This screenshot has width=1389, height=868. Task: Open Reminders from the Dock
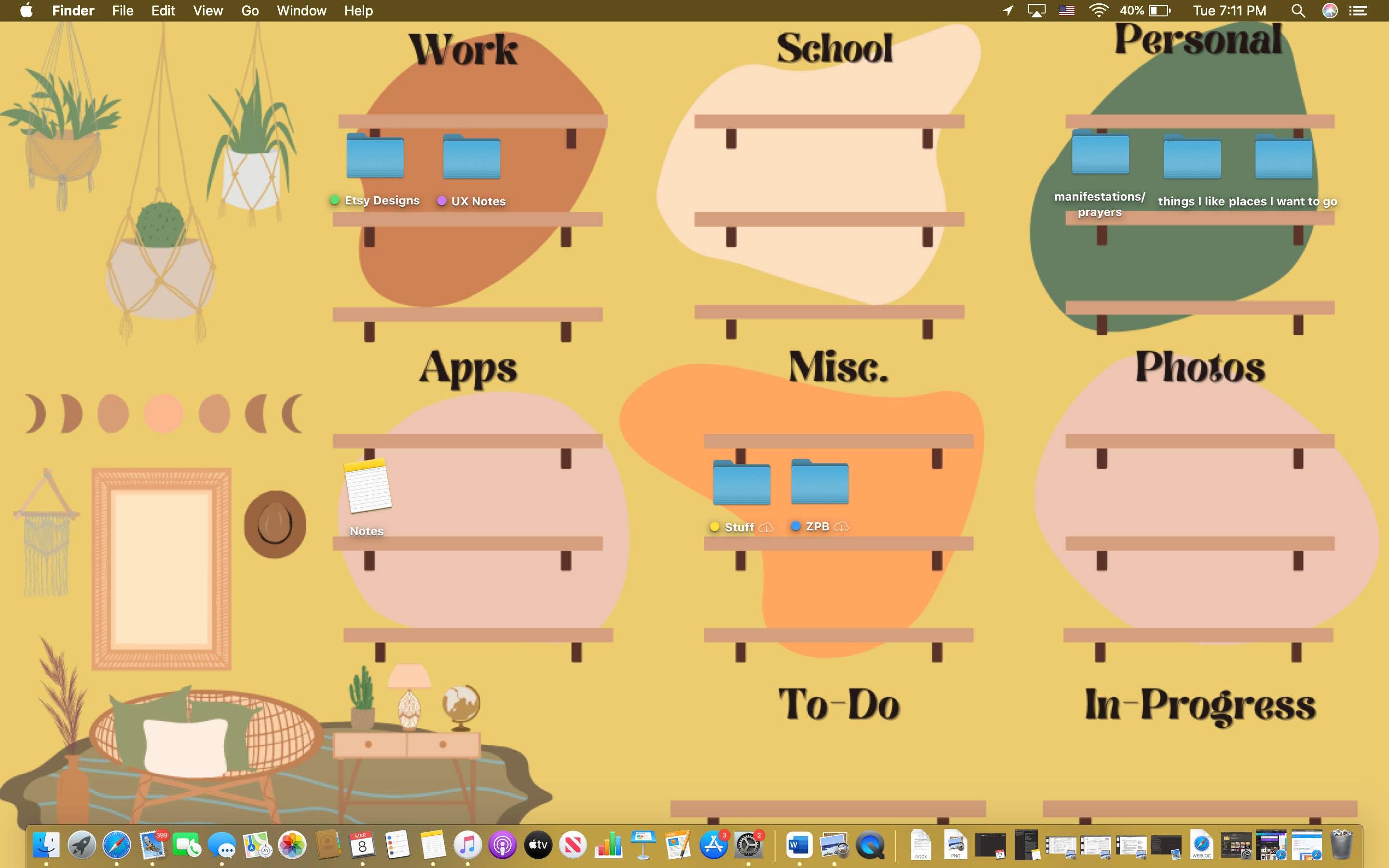(398, 845)
